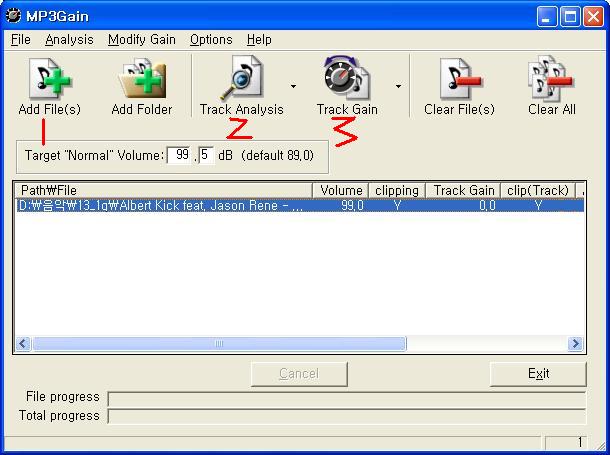Click the Add Folder icon

(x=142, y=79)
